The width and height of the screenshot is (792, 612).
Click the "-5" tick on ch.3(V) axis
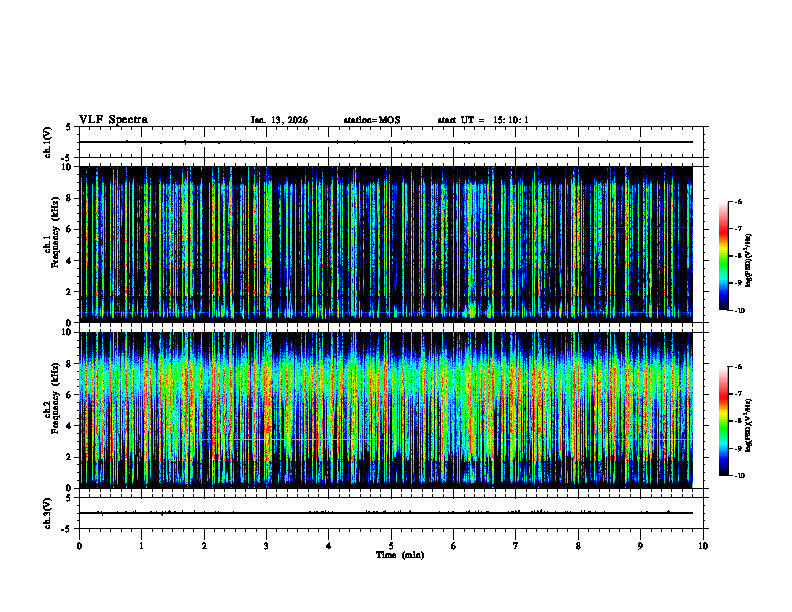68,529
